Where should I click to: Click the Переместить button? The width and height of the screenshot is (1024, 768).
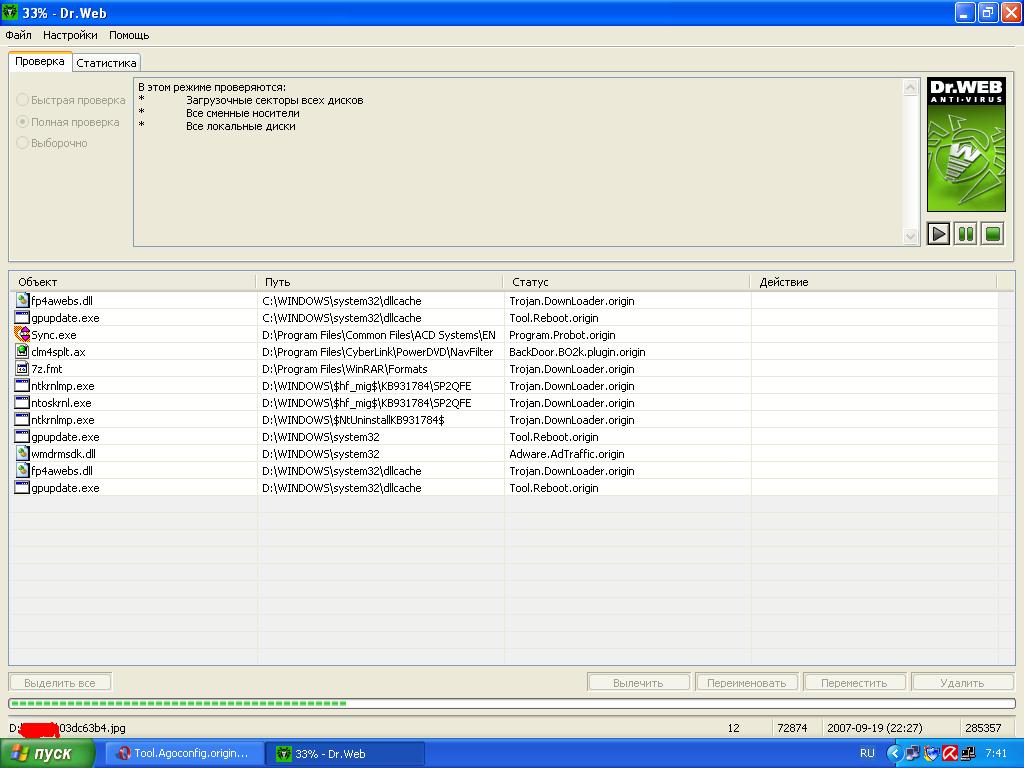pos(854,682)
